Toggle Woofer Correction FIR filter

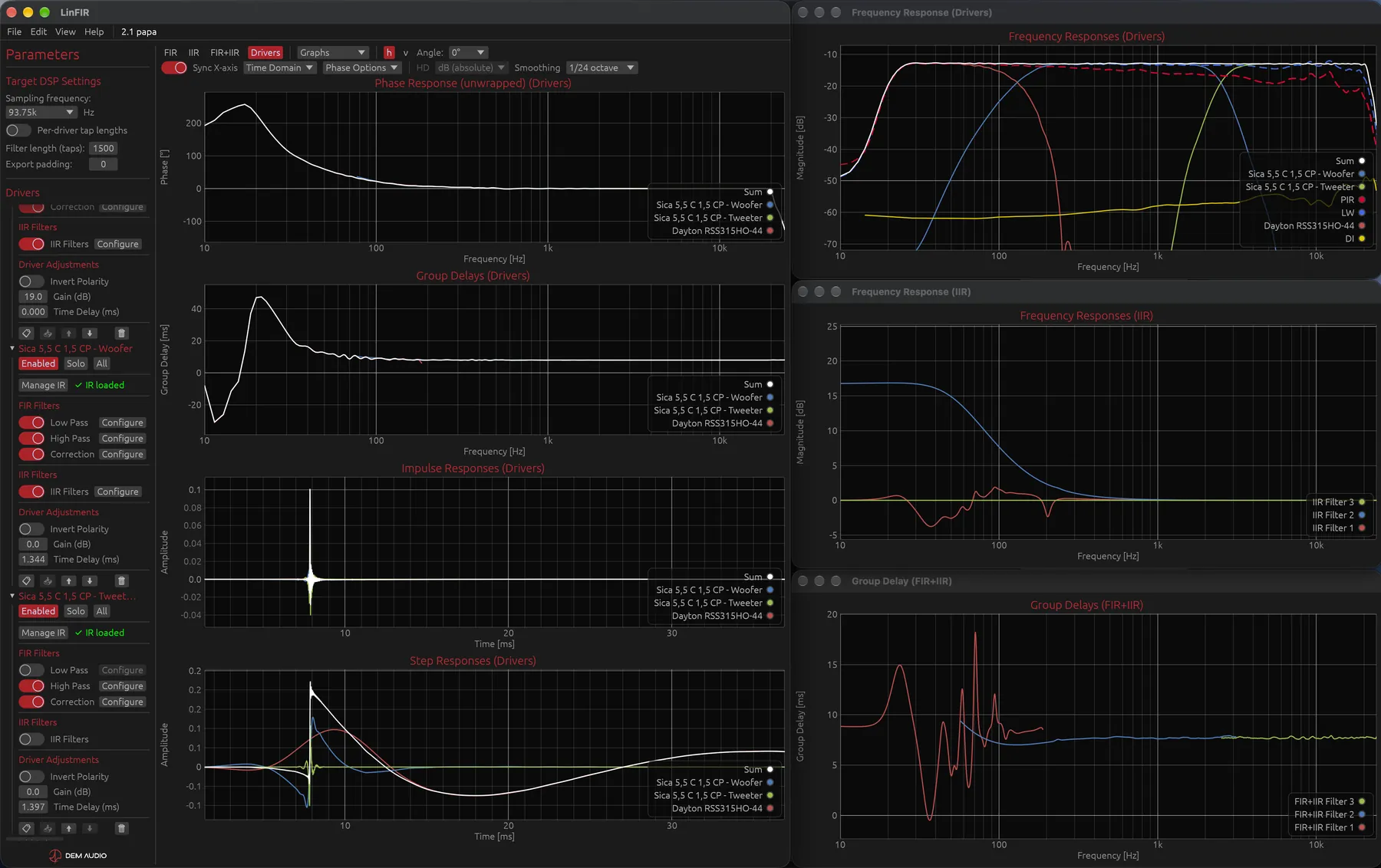click(x=31, y=454)
